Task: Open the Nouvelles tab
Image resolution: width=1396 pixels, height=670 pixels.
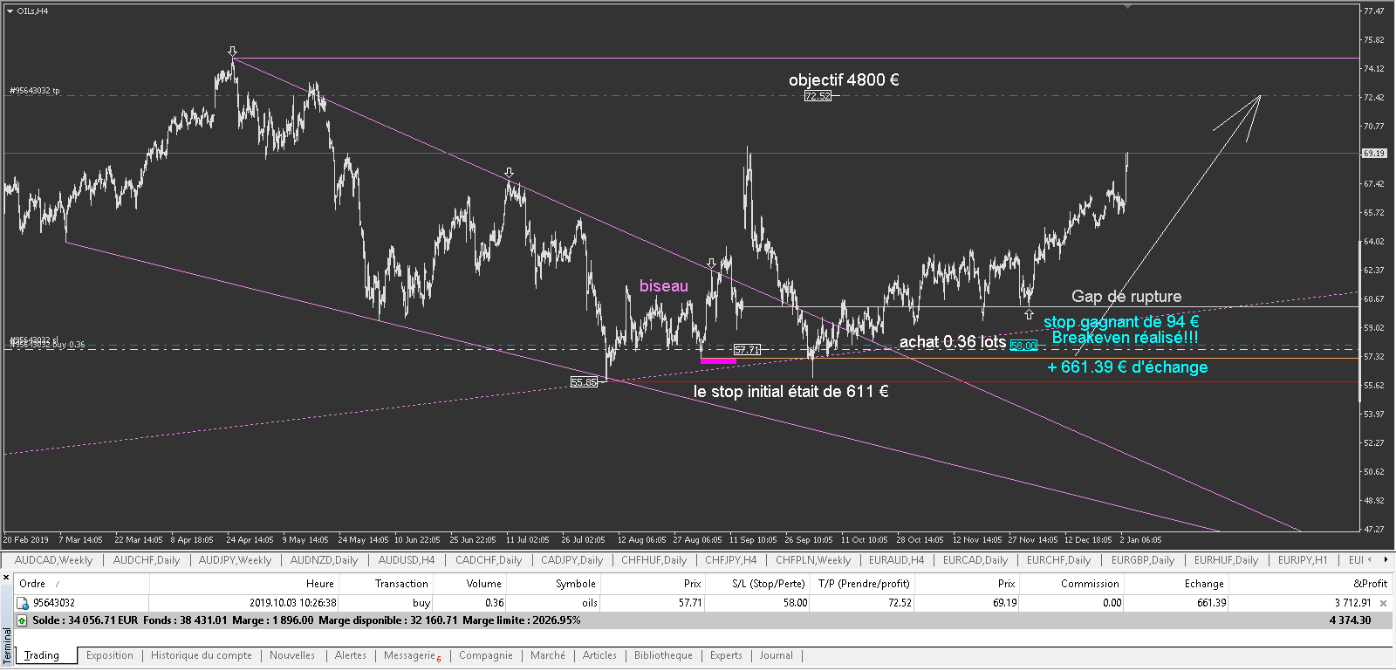Action: 292,655
